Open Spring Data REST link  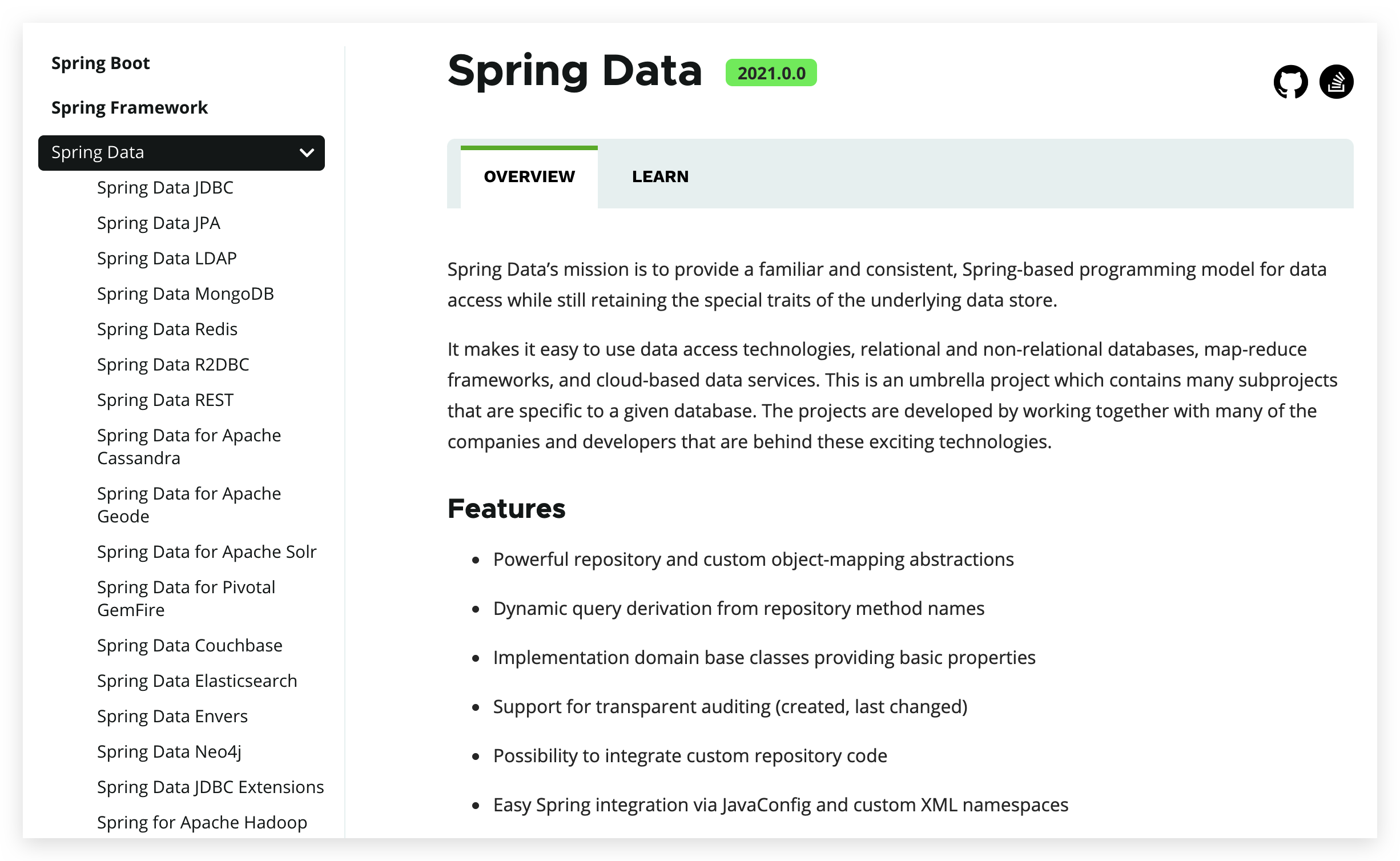[x=165, y=400]
